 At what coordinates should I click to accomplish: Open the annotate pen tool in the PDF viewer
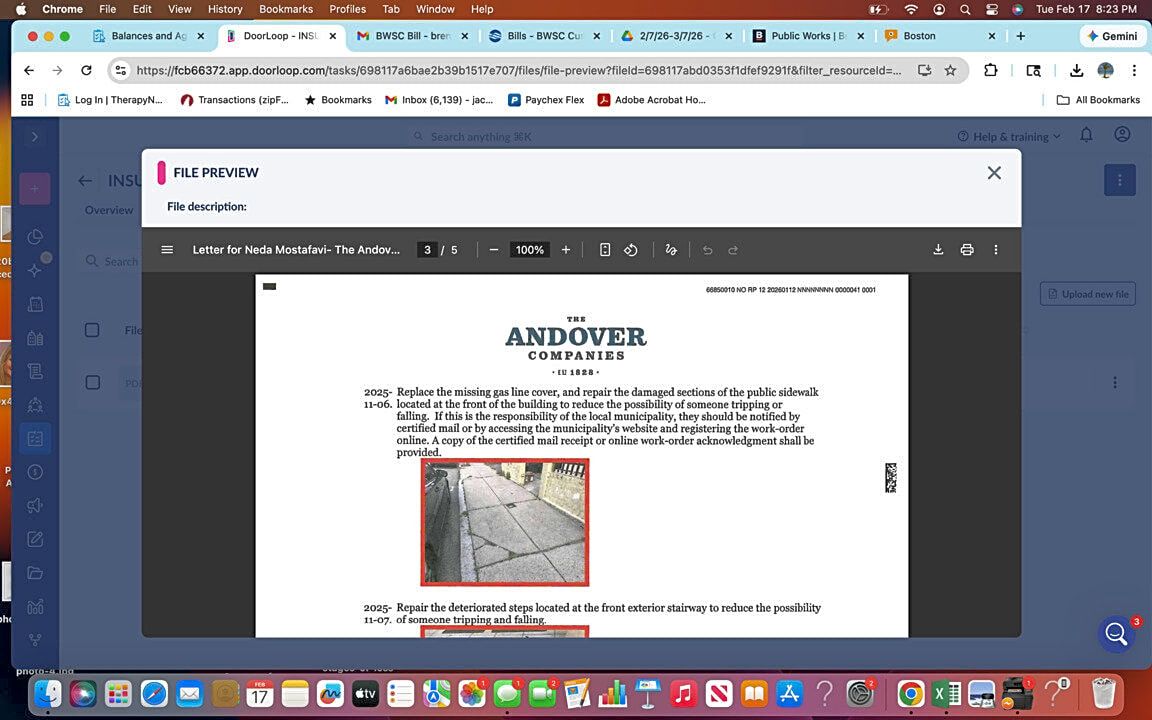[671, 249]
